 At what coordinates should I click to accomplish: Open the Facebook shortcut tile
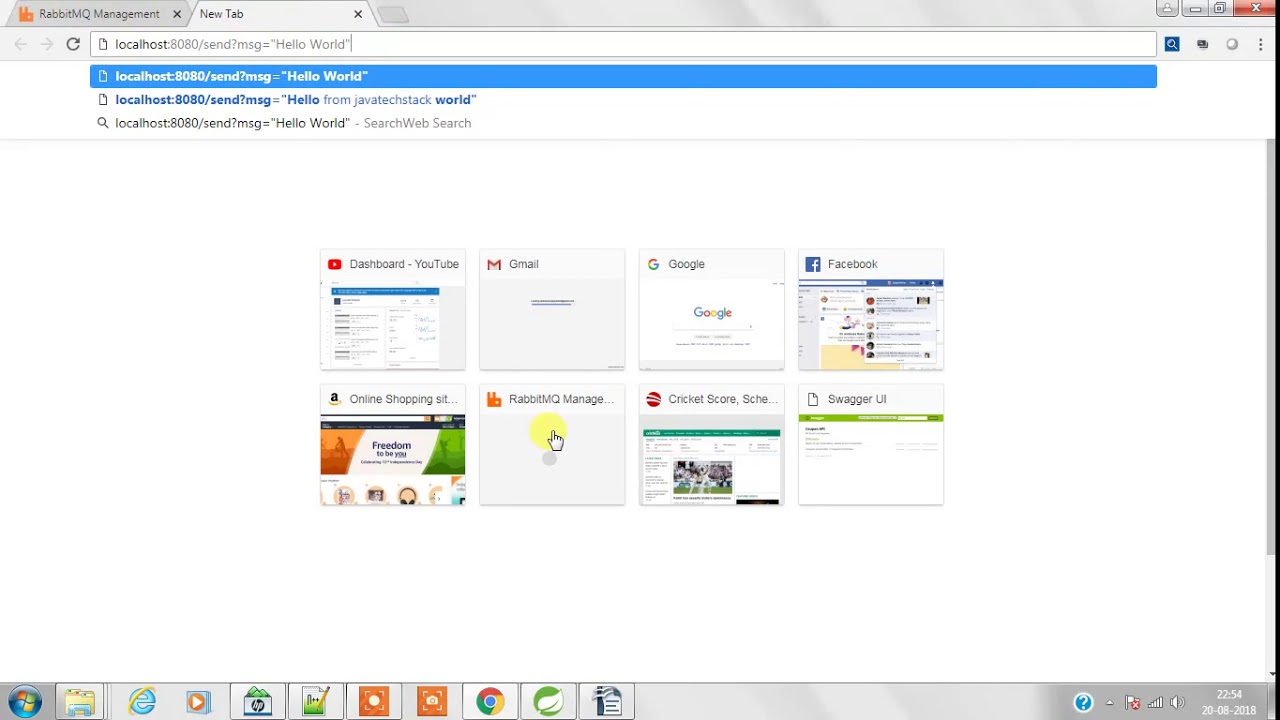pyautogui.click(x=871, y=310)
